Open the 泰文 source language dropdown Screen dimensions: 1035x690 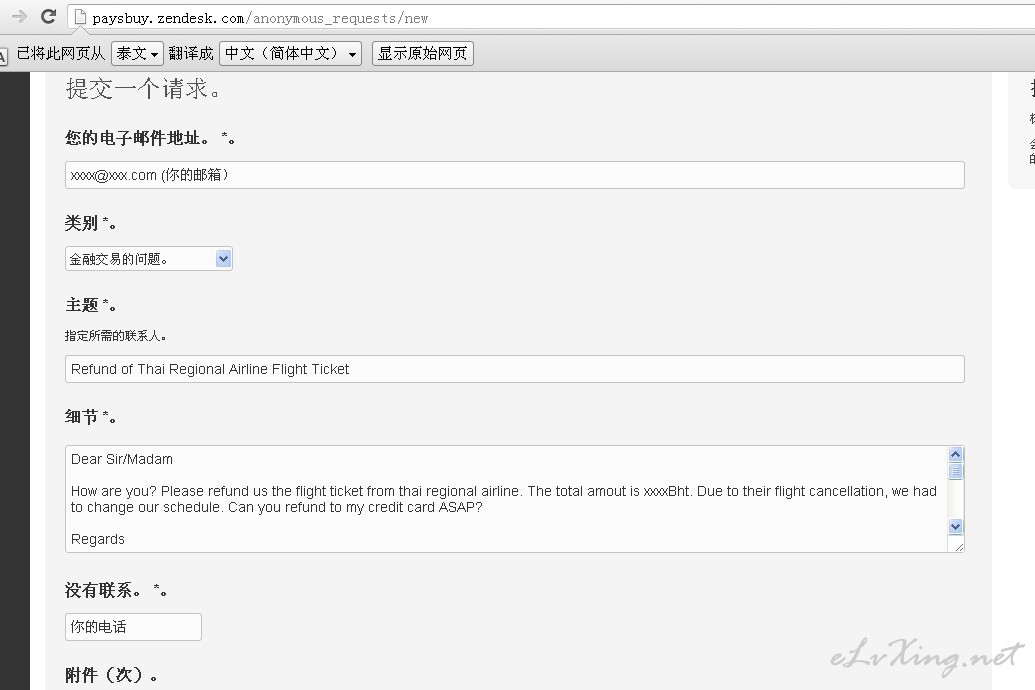(137, 54)
